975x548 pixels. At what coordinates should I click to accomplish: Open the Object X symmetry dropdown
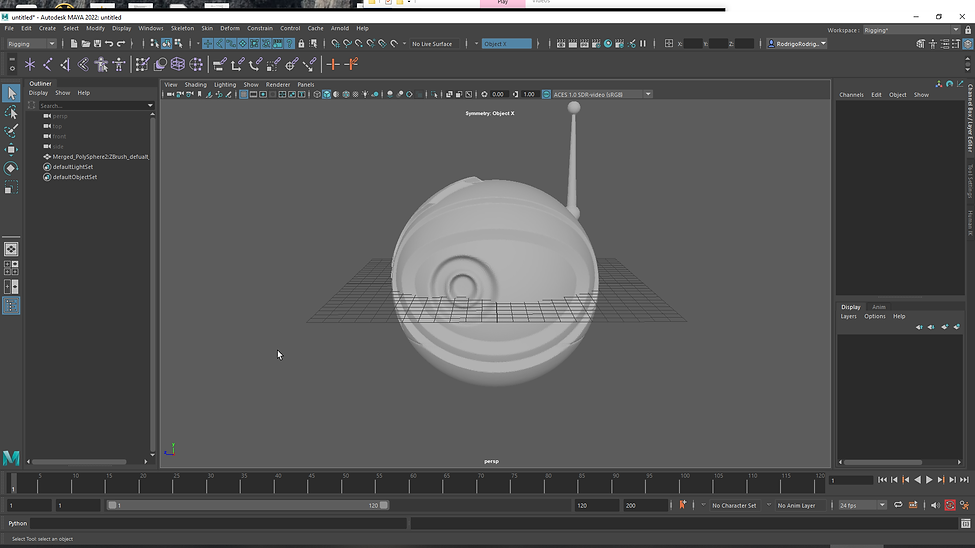pyautogui.click(x=507, y=44)
